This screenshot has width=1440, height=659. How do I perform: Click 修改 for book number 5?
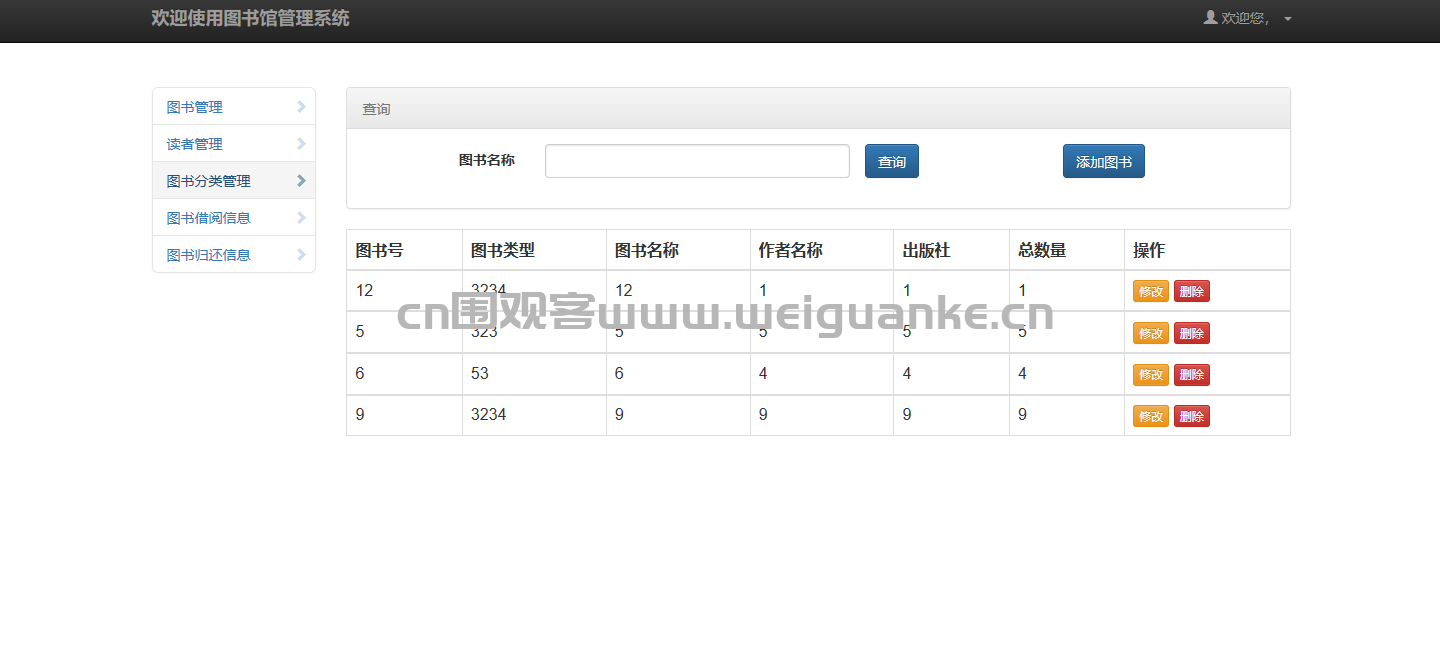pos(1151,333)
